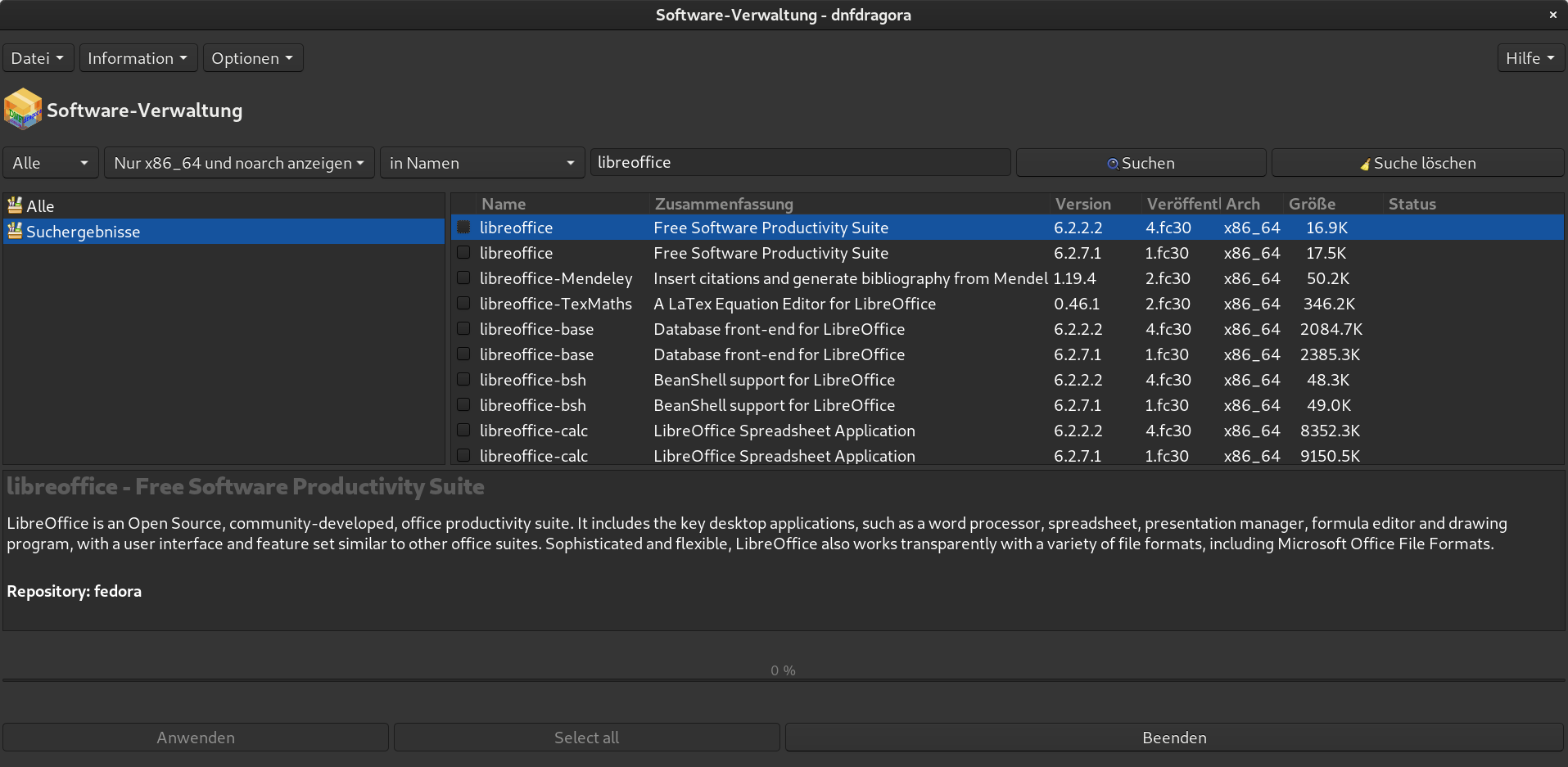Select the libreoffice-Mendeley package name
This screenshot has height=767, width=1568.
tap(556, 278)
